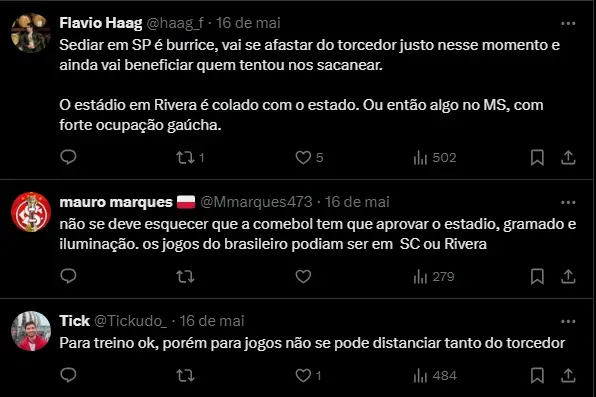
Task: Retweet Flavio Haag's post
Action: coord(190,157)
